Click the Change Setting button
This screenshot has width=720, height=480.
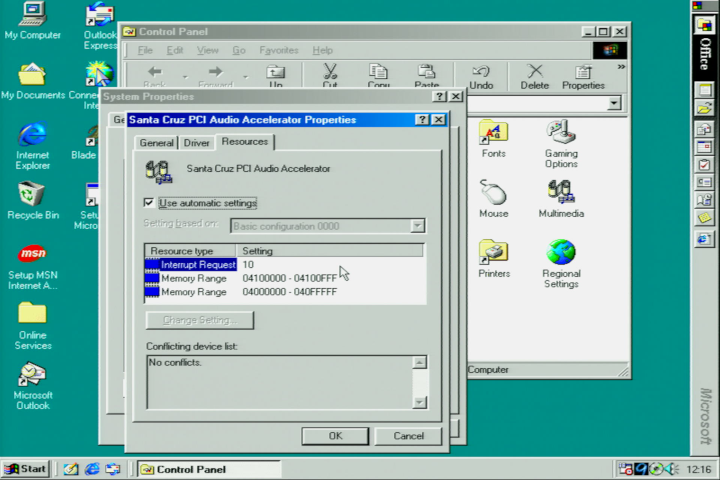(200, 320)
